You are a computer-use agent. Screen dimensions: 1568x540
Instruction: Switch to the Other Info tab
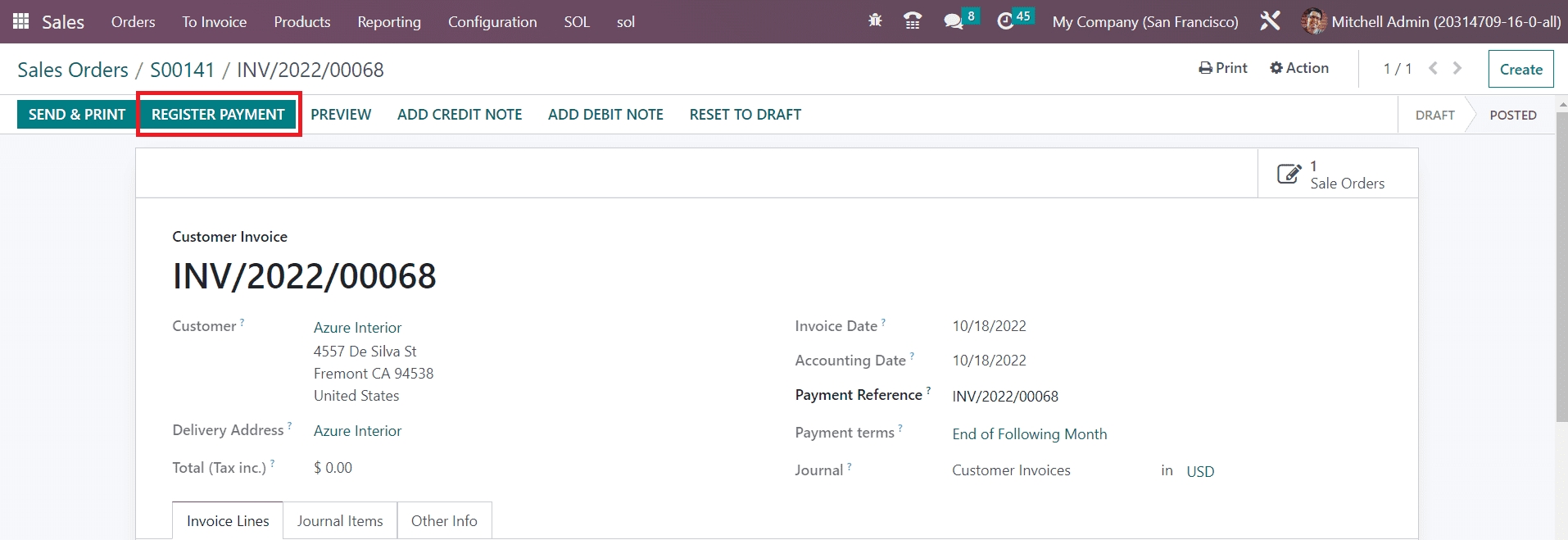[x=444, y=521]
